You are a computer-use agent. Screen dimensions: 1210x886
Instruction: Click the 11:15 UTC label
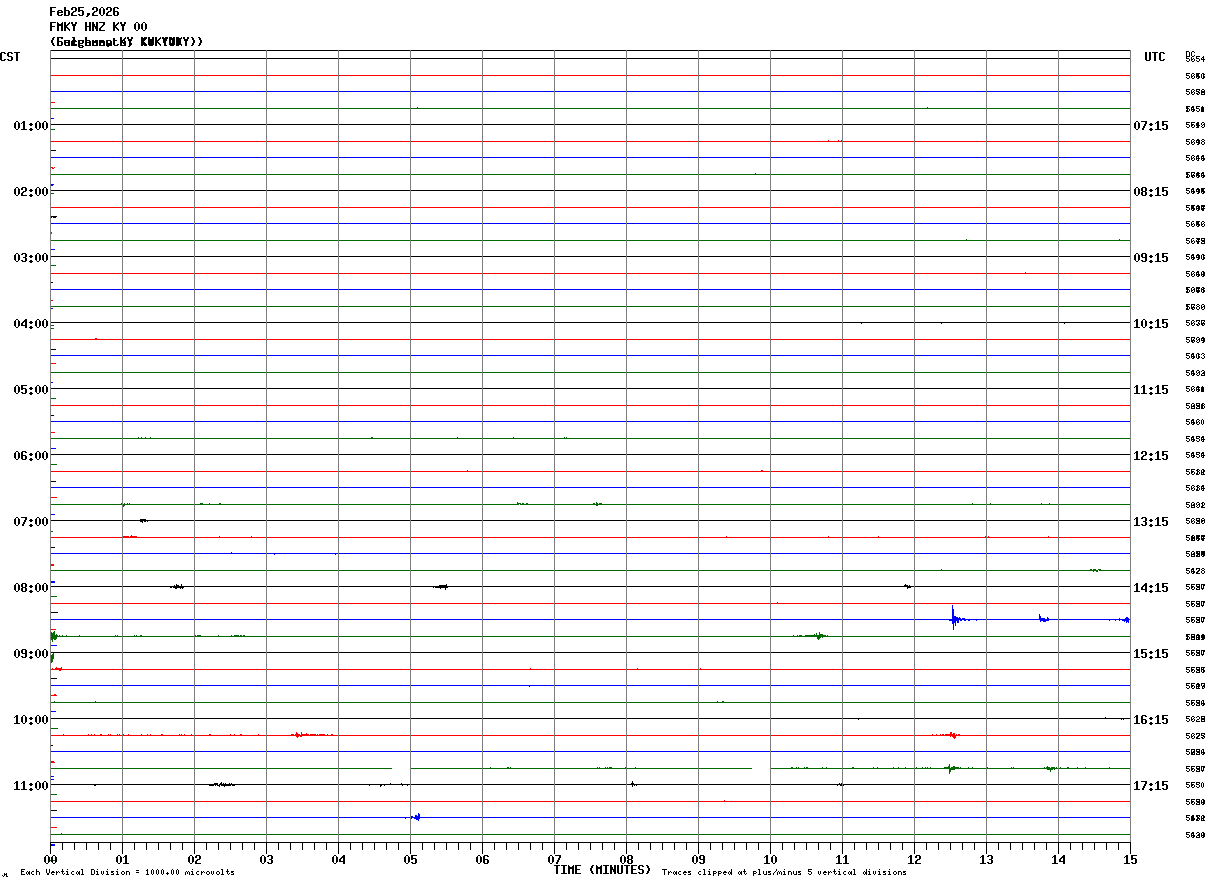point(1151,390)
